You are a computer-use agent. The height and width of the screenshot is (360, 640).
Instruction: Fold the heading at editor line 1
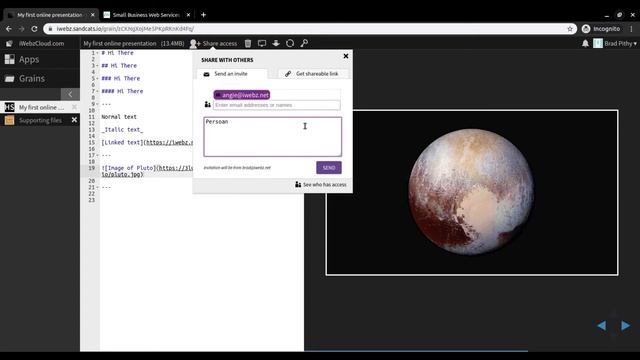tap(98, 53)
